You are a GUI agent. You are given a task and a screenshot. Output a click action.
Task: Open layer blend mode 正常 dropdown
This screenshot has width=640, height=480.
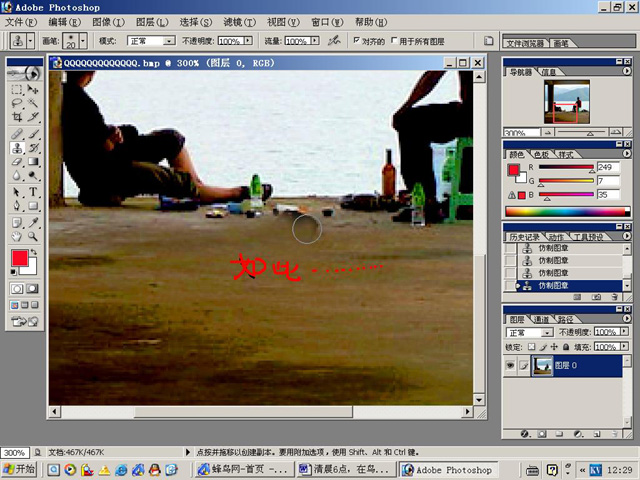tap(547, 333)
